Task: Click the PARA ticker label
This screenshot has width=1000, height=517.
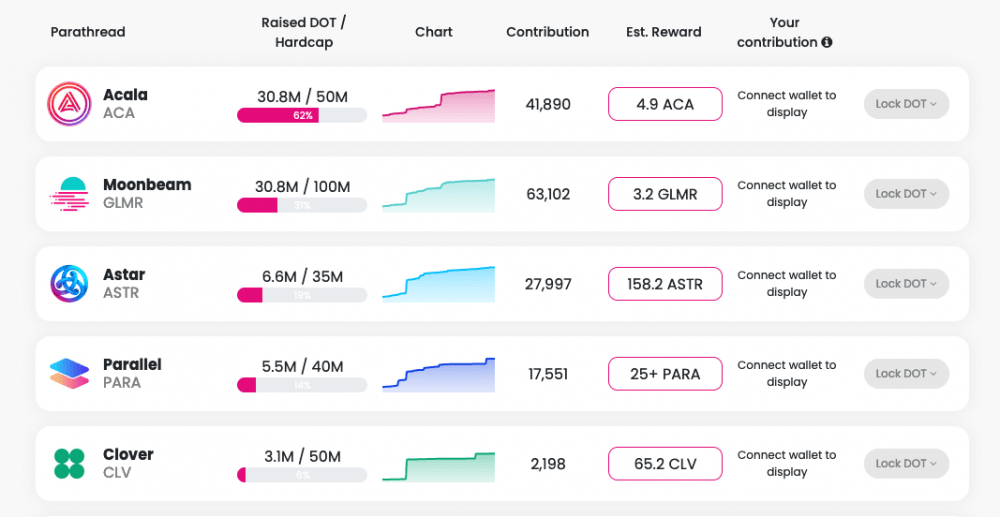Action: (122, 383)
